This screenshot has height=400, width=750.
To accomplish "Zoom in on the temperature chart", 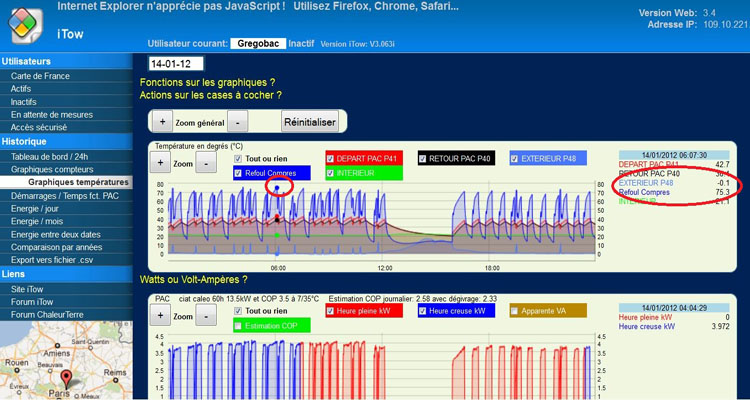I will (x=162, y=163).
